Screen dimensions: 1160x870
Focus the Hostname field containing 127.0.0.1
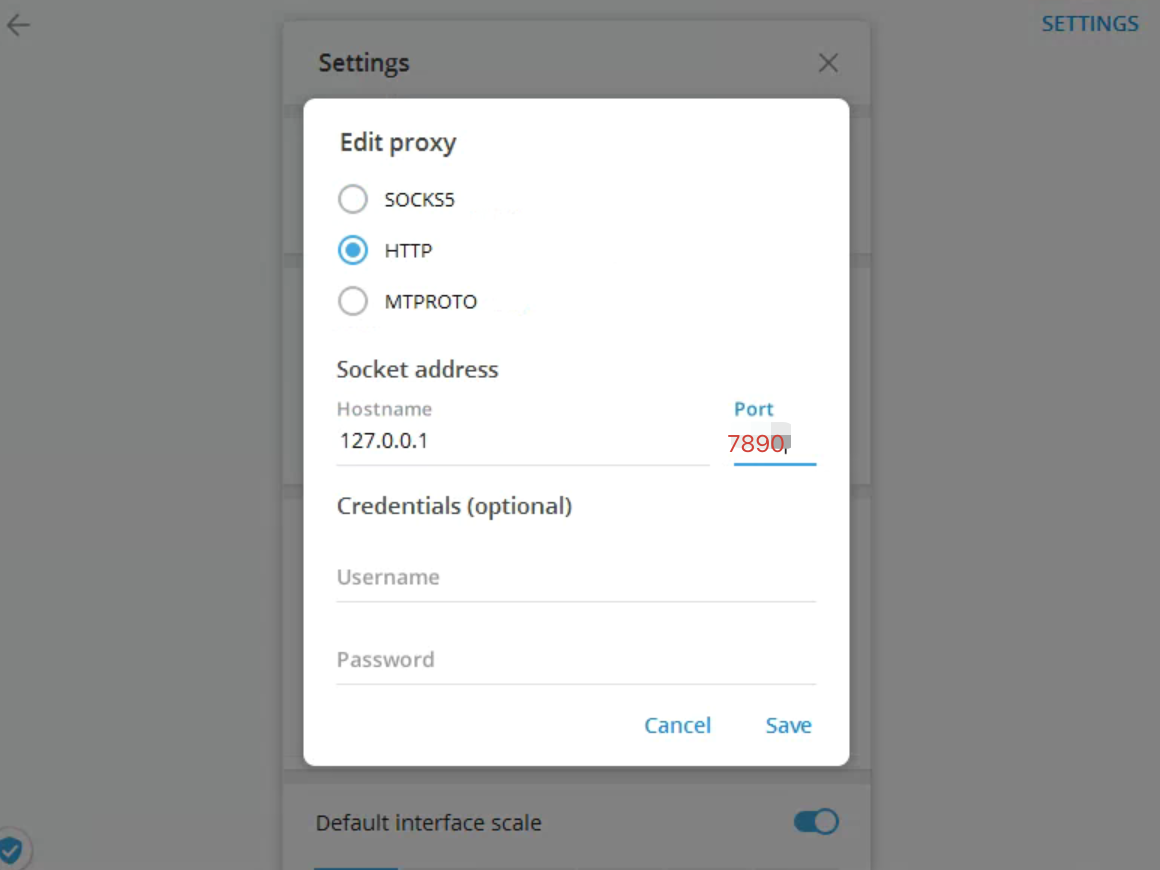522,441
